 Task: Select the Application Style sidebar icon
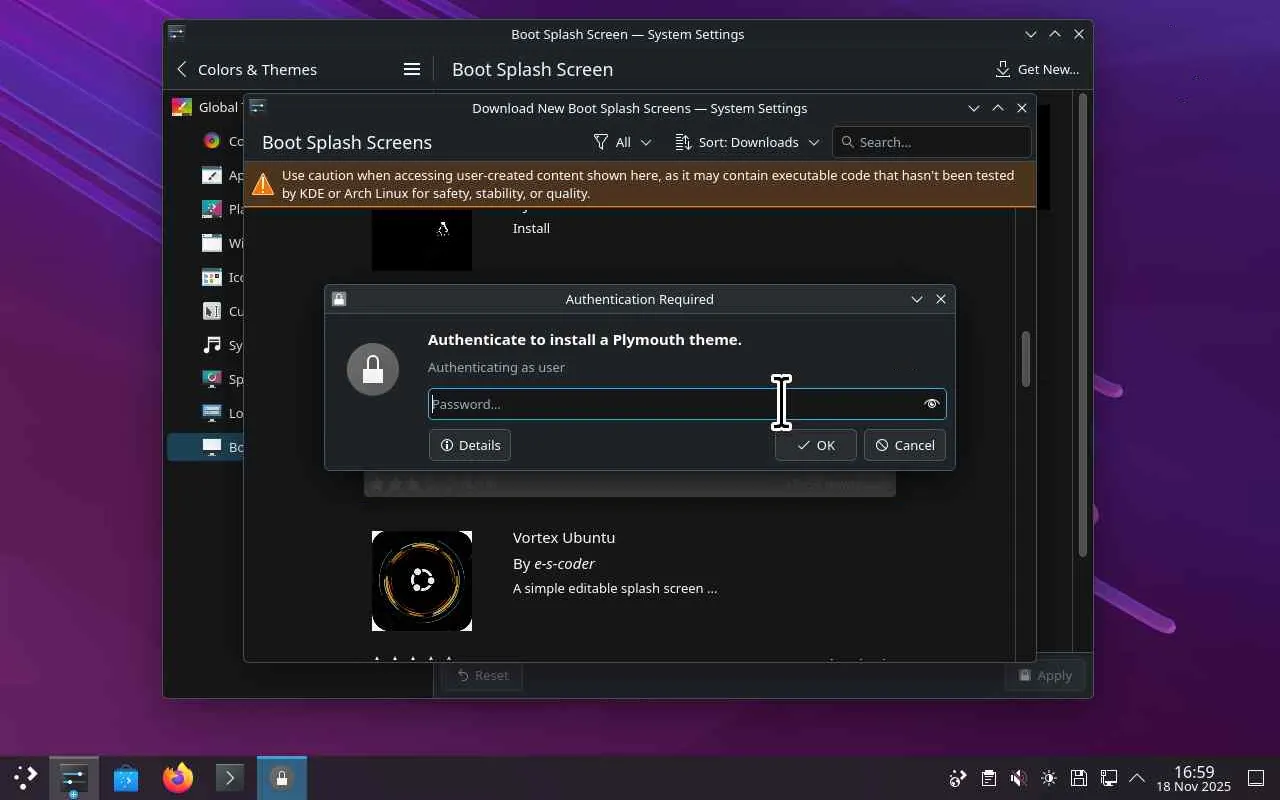212,175
